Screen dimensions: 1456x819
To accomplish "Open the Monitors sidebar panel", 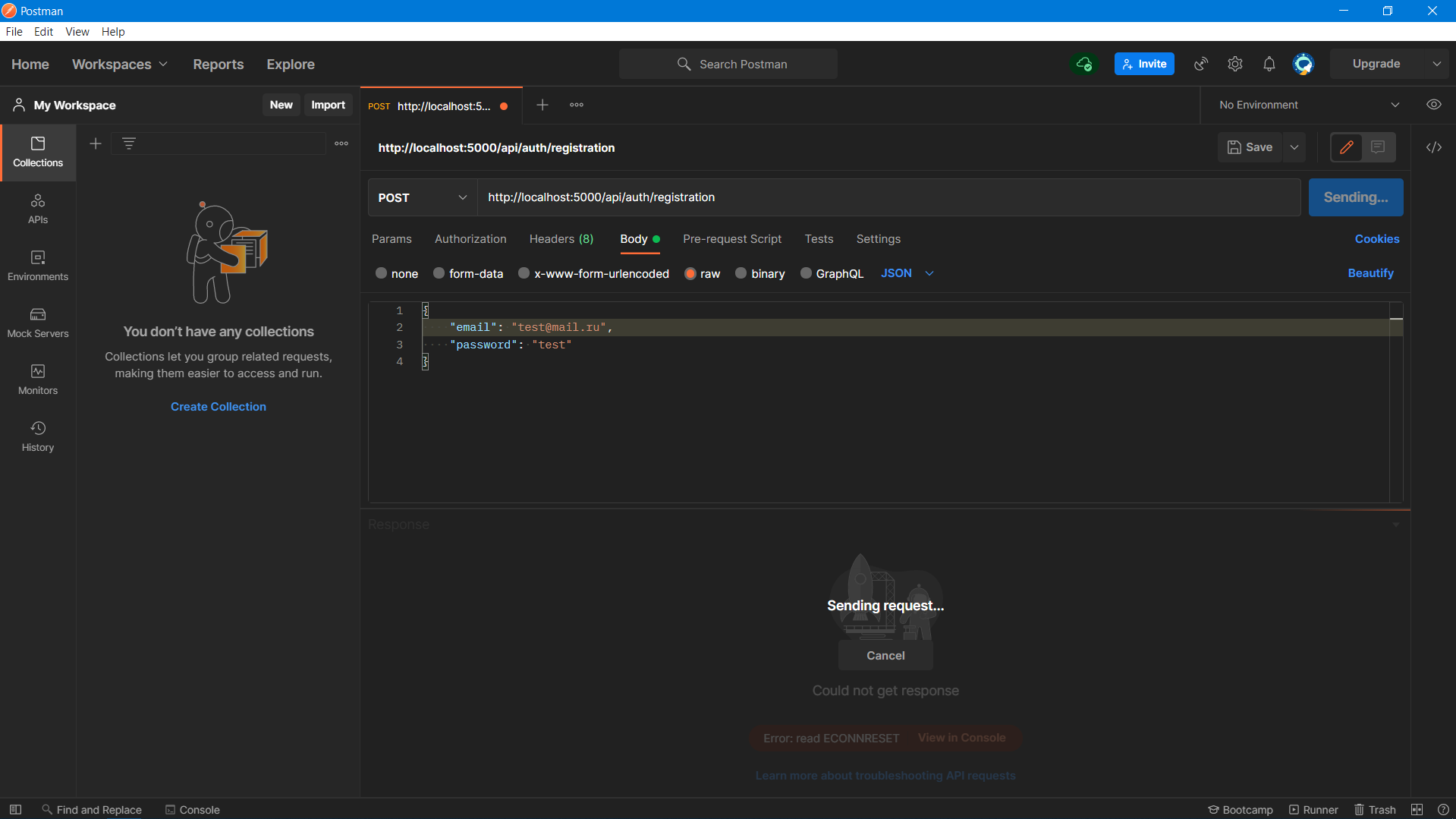I will (38, 380).
